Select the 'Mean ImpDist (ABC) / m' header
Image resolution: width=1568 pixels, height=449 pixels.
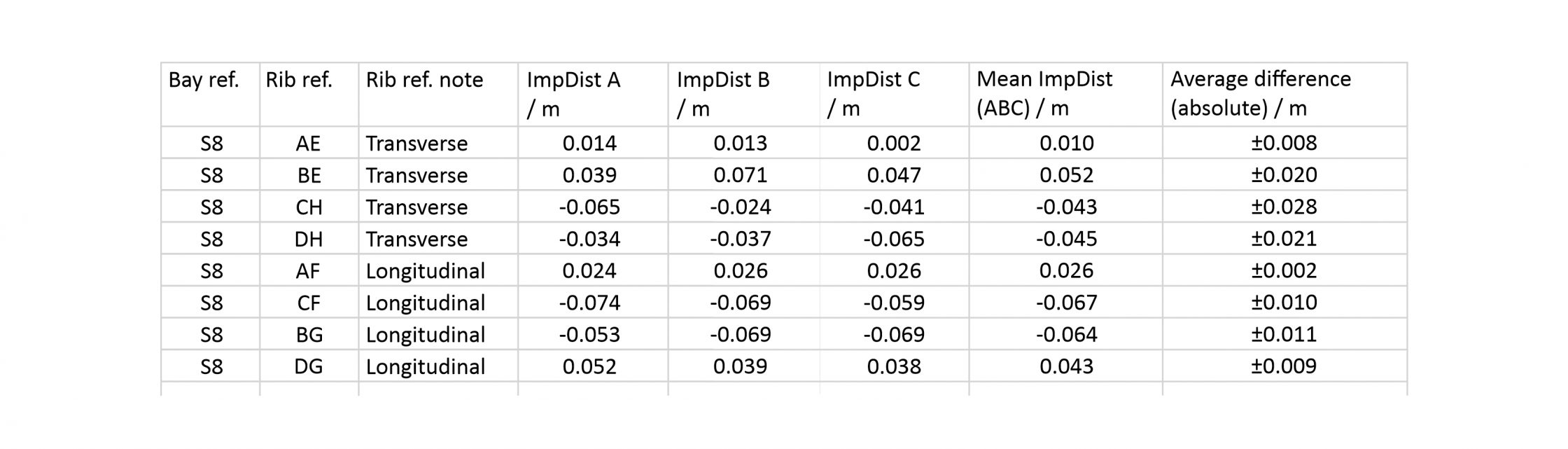pos(1065,95)
